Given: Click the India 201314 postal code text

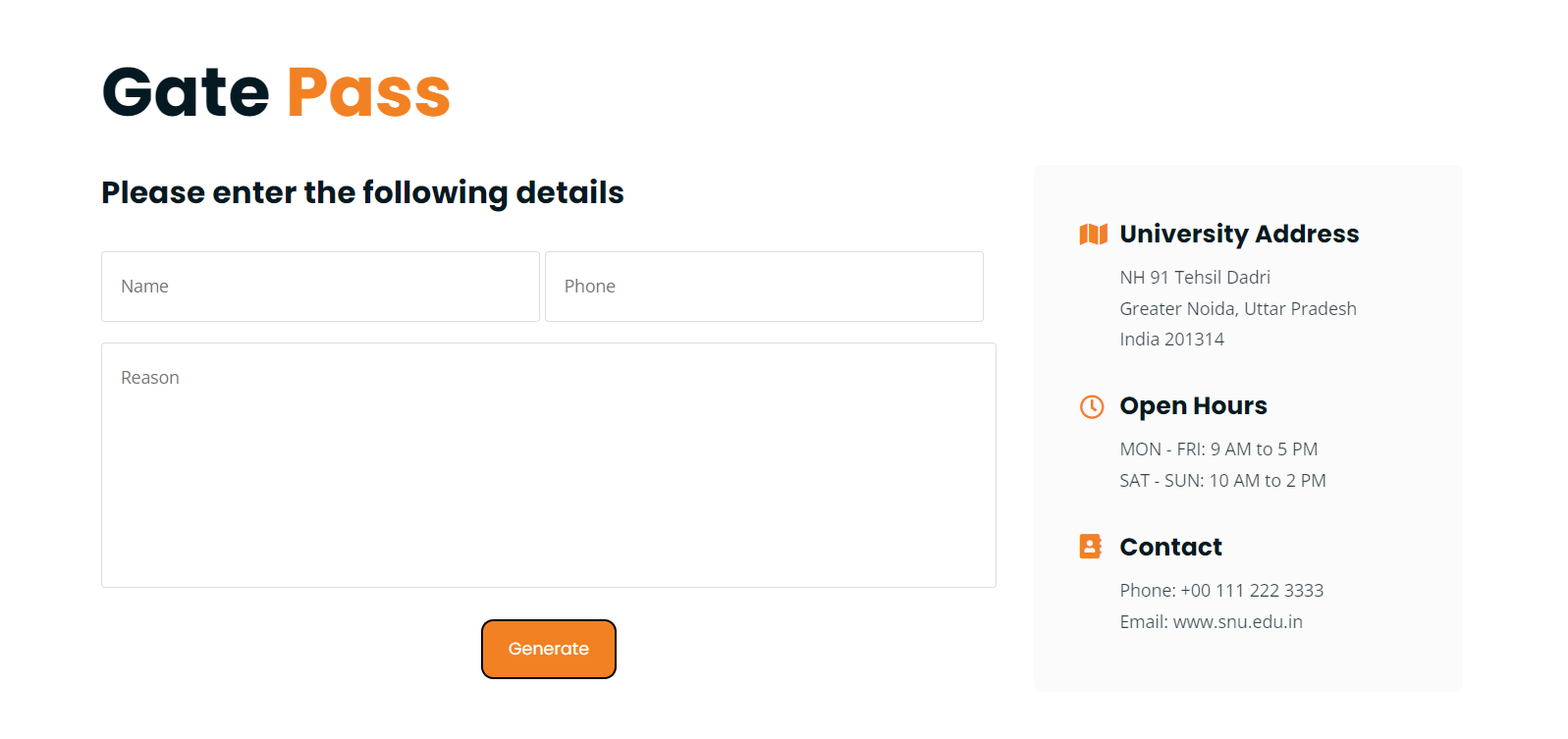Looking at the screenshot, I should click(1171, 339).
